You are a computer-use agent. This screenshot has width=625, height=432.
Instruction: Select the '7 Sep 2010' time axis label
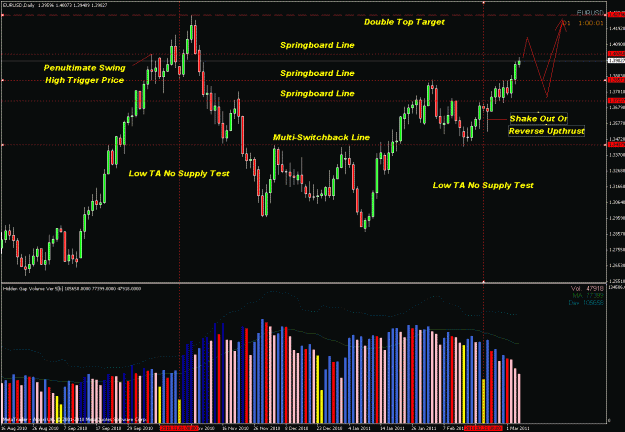coord(76,428)
